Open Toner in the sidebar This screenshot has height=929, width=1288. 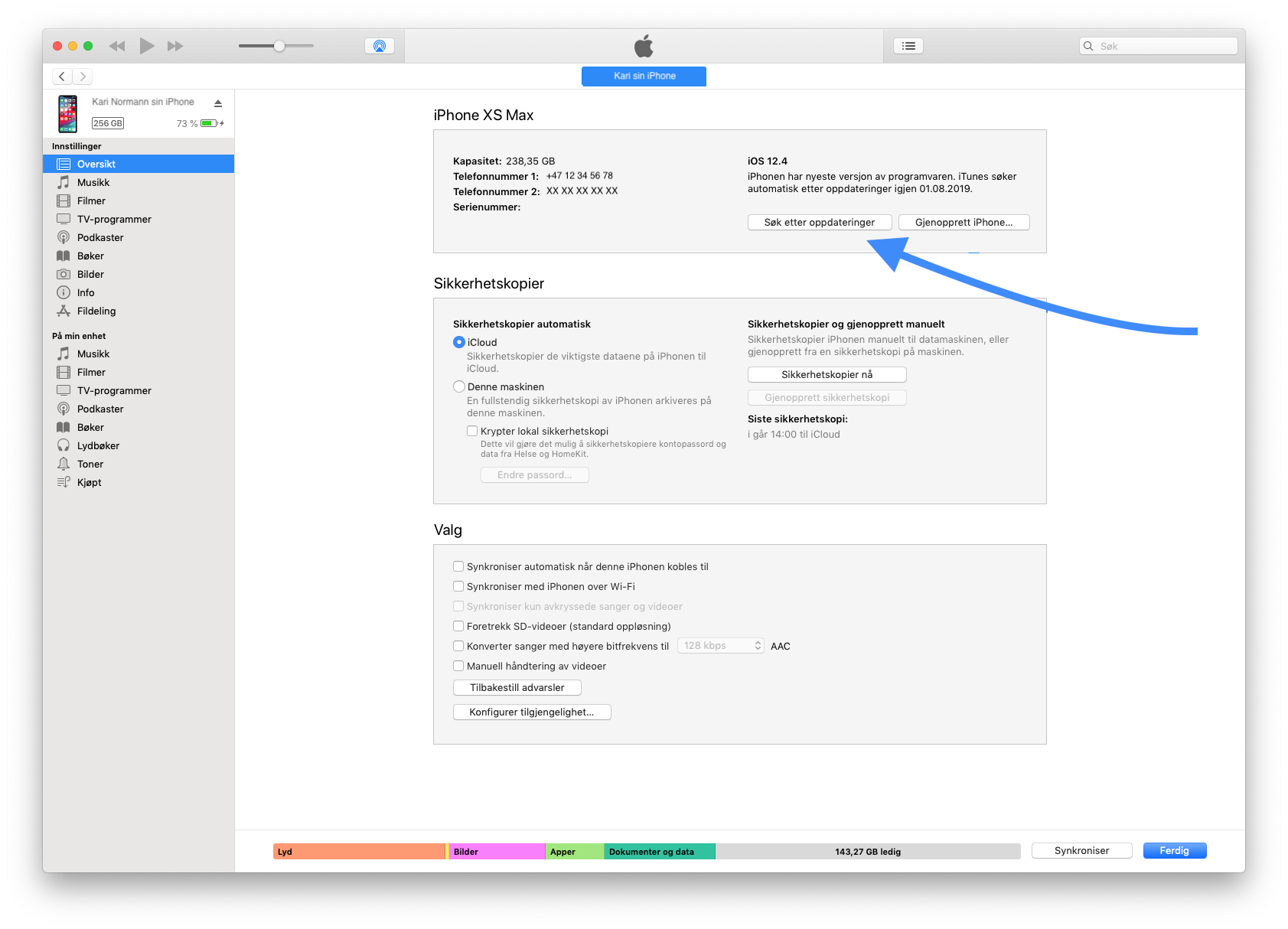(139, 464)
